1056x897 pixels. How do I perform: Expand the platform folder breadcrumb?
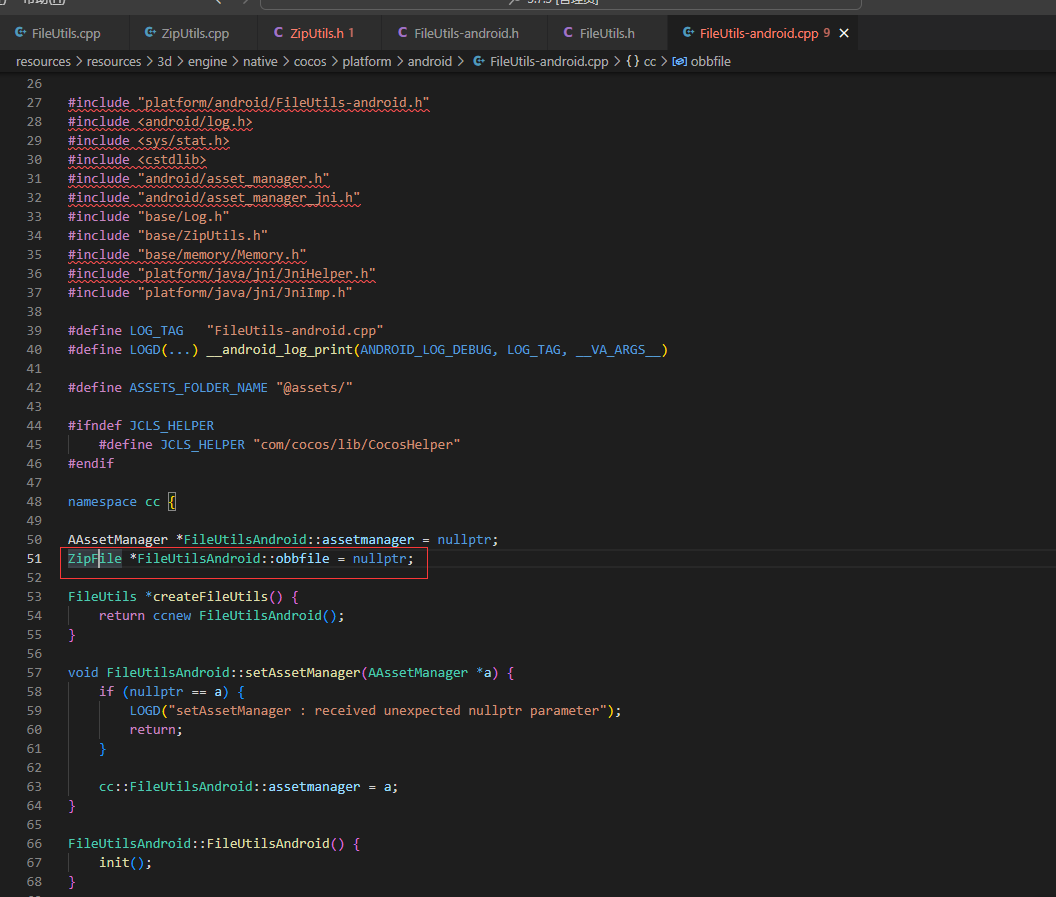click(367, 61)
